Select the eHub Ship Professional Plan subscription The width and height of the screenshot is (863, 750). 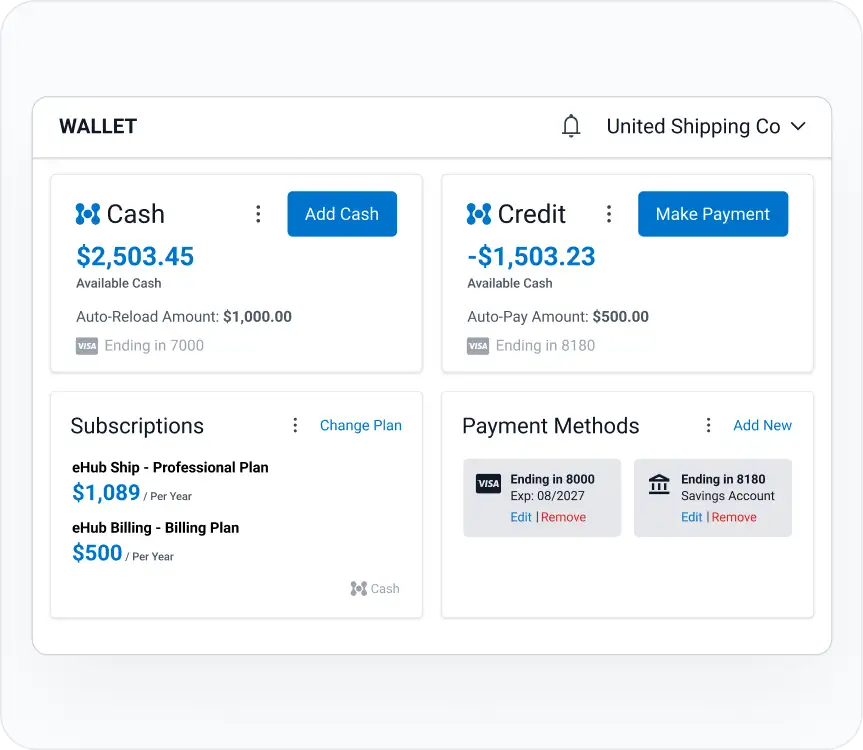170,467
